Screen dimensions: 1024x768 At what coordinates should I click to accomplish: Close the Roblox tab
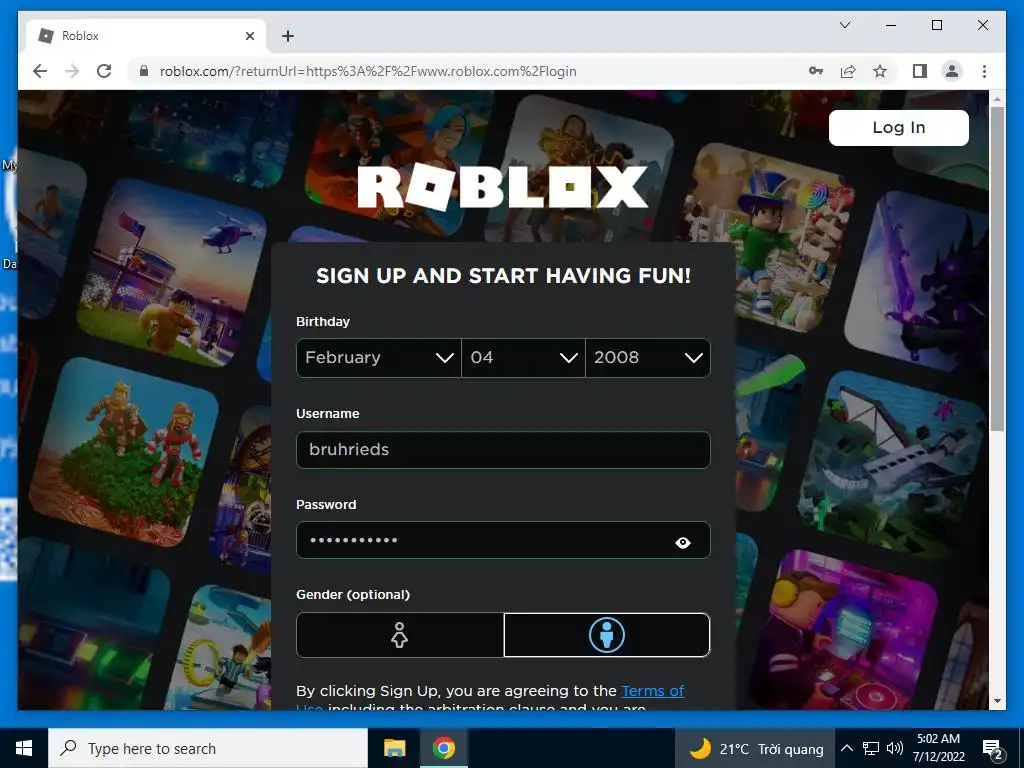(x=249, y=36)
